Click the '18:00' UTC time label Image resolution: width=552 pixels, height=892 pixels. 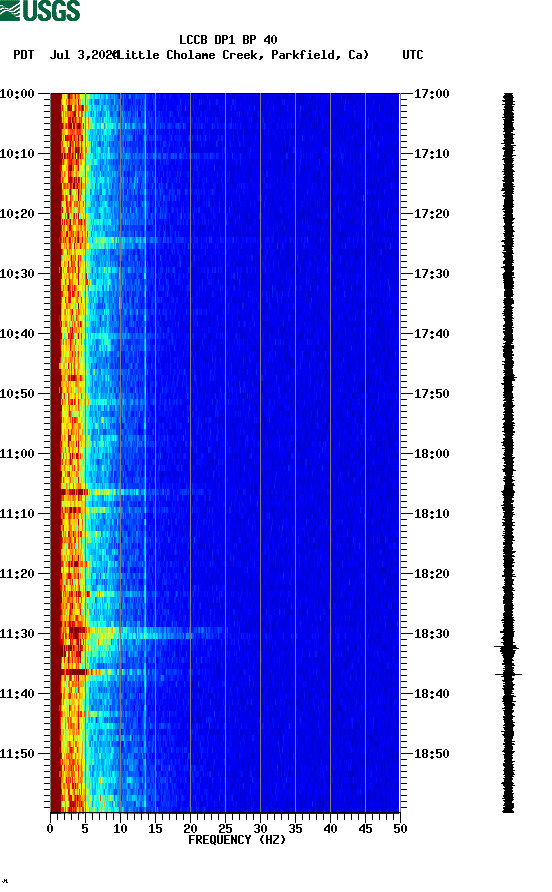(431, 454)
